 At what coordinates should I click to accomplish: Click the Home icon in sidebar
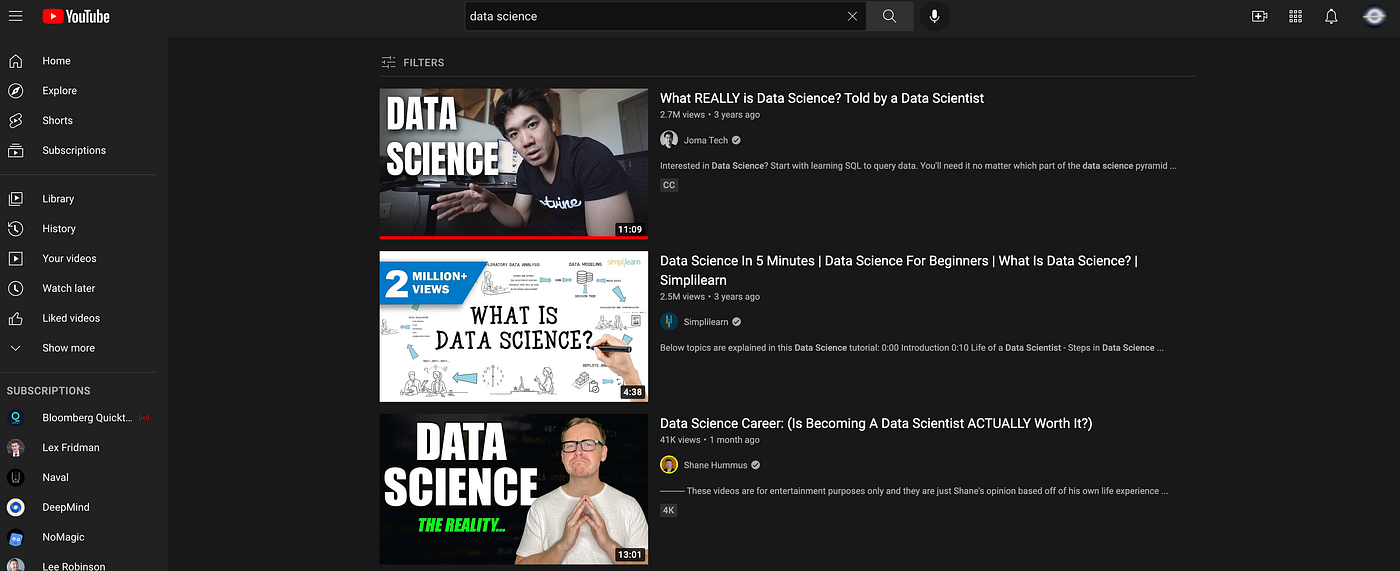[16, 61]
